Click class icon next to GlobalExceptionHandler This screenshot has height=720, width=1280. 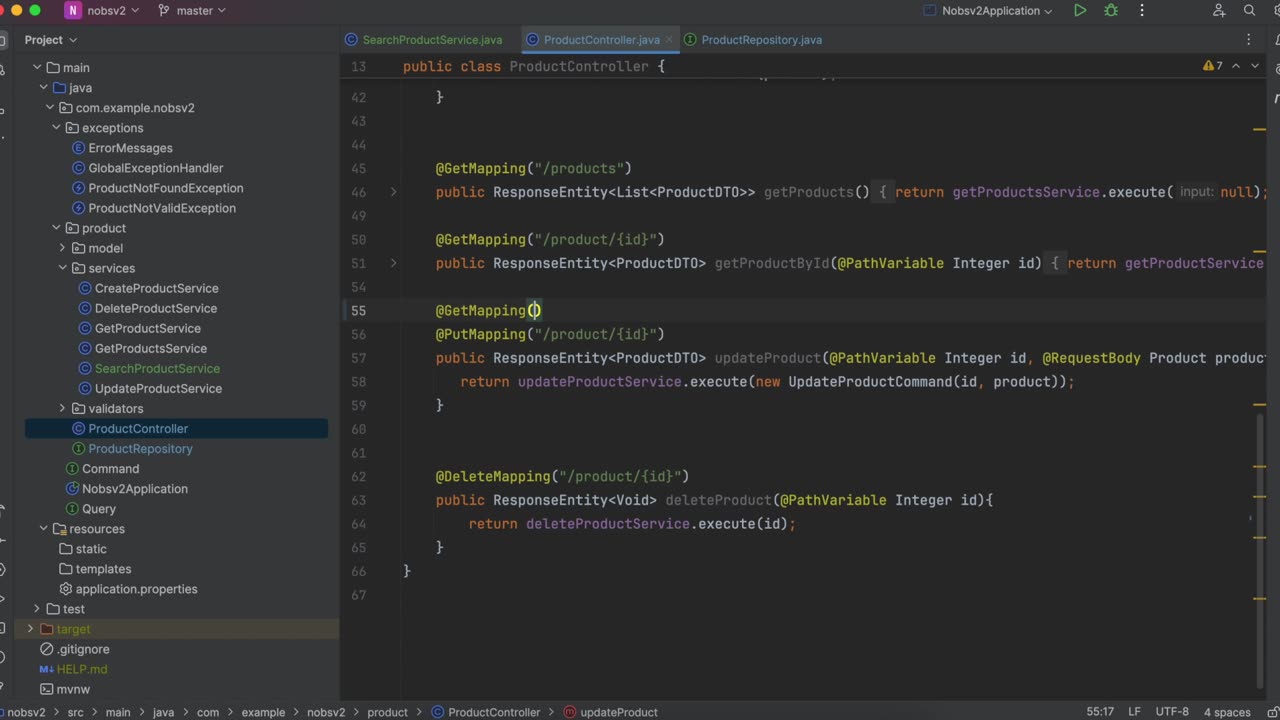79,168
